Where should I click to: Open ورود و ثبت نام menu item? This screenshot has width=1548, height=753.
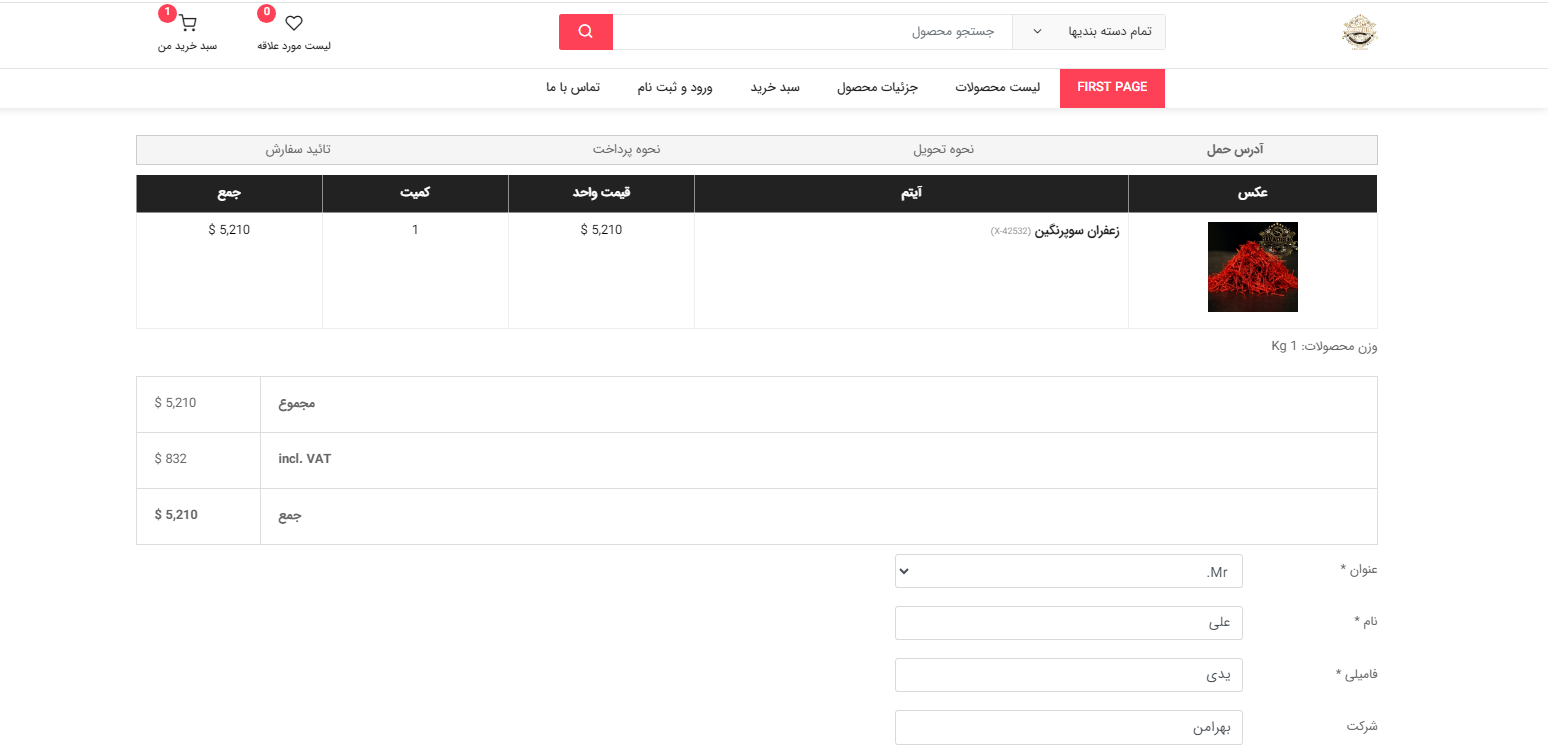coord(675,88)
